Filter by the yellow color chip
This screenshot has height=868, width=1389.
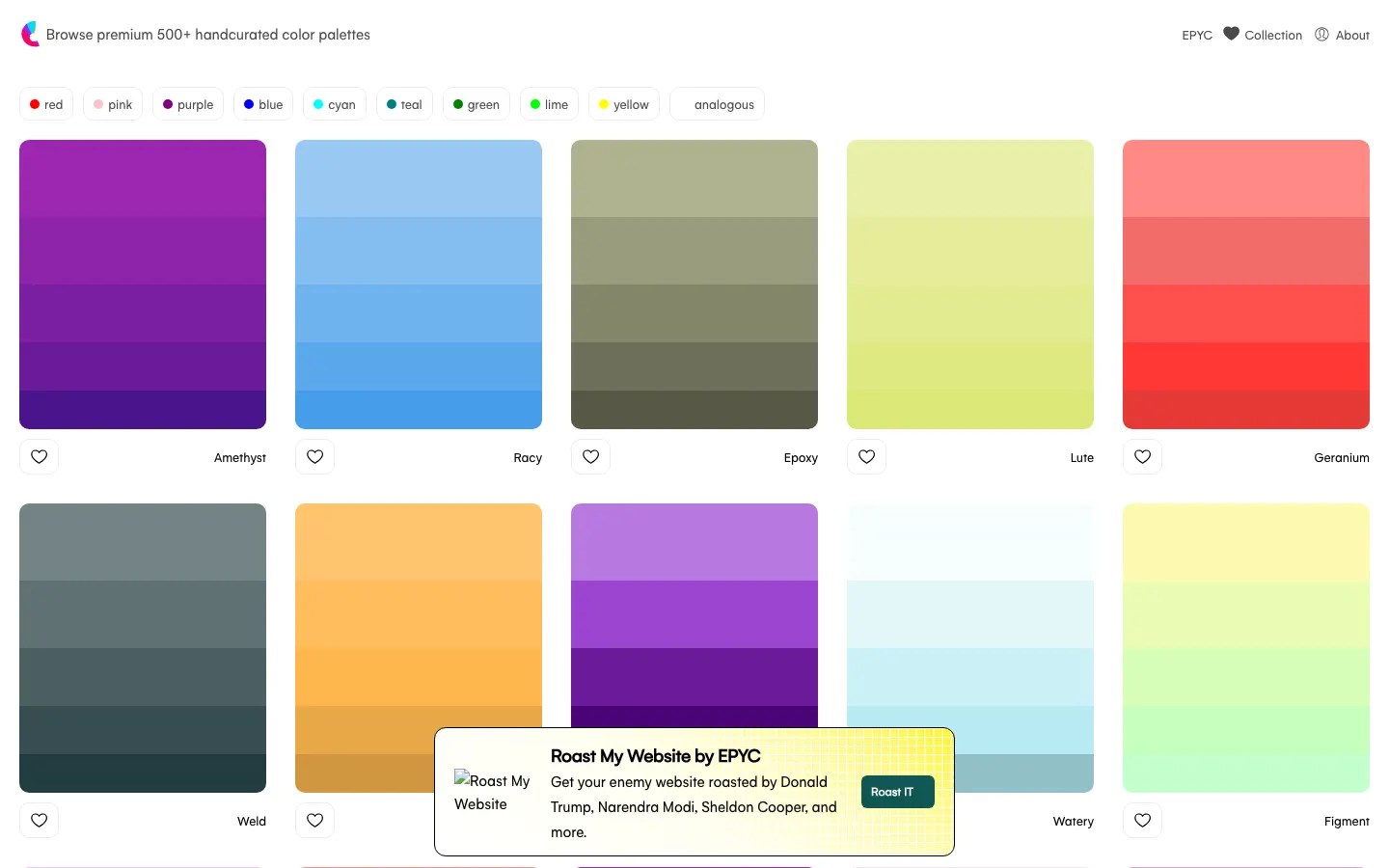[623, 104]
